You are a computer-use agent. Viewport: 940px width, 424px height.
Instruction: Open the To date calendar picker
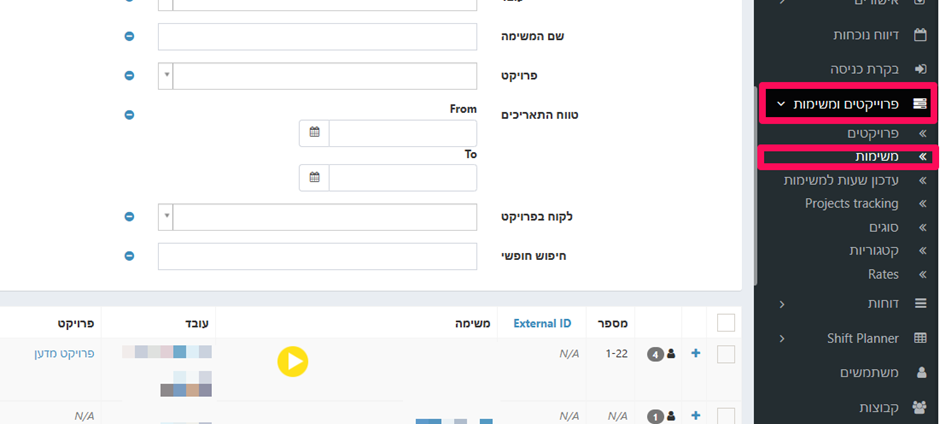[314, 178]
